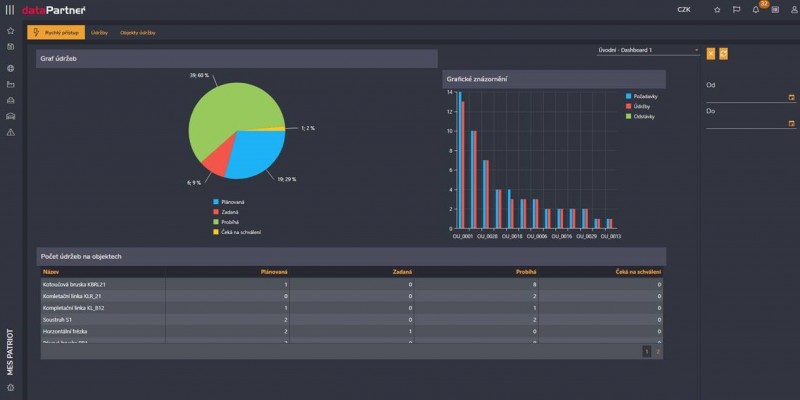Open the globe icon in the sidebar
The height and width of the screenshot is (400, 800).
click(x=10, y=68)
